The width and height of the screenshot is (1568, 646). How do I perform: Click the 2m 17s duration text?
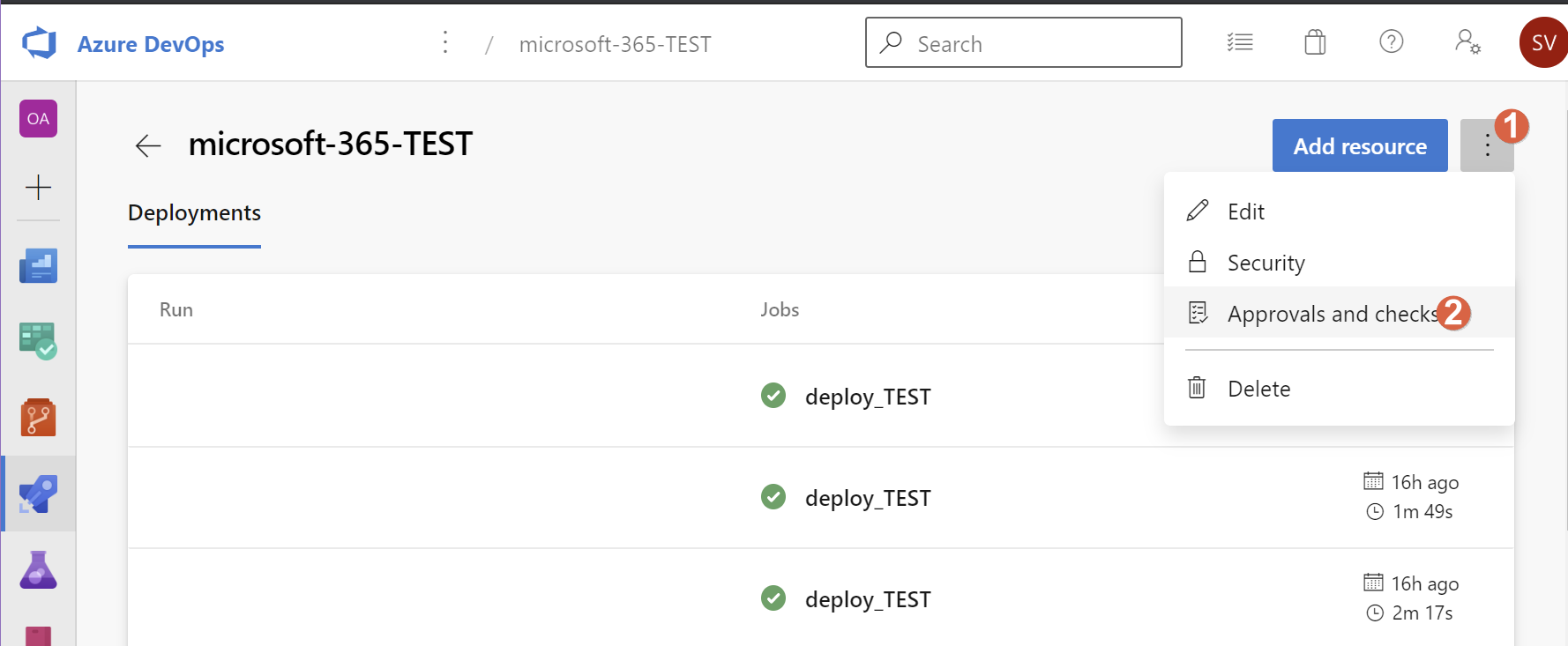tap(1422, 613)
